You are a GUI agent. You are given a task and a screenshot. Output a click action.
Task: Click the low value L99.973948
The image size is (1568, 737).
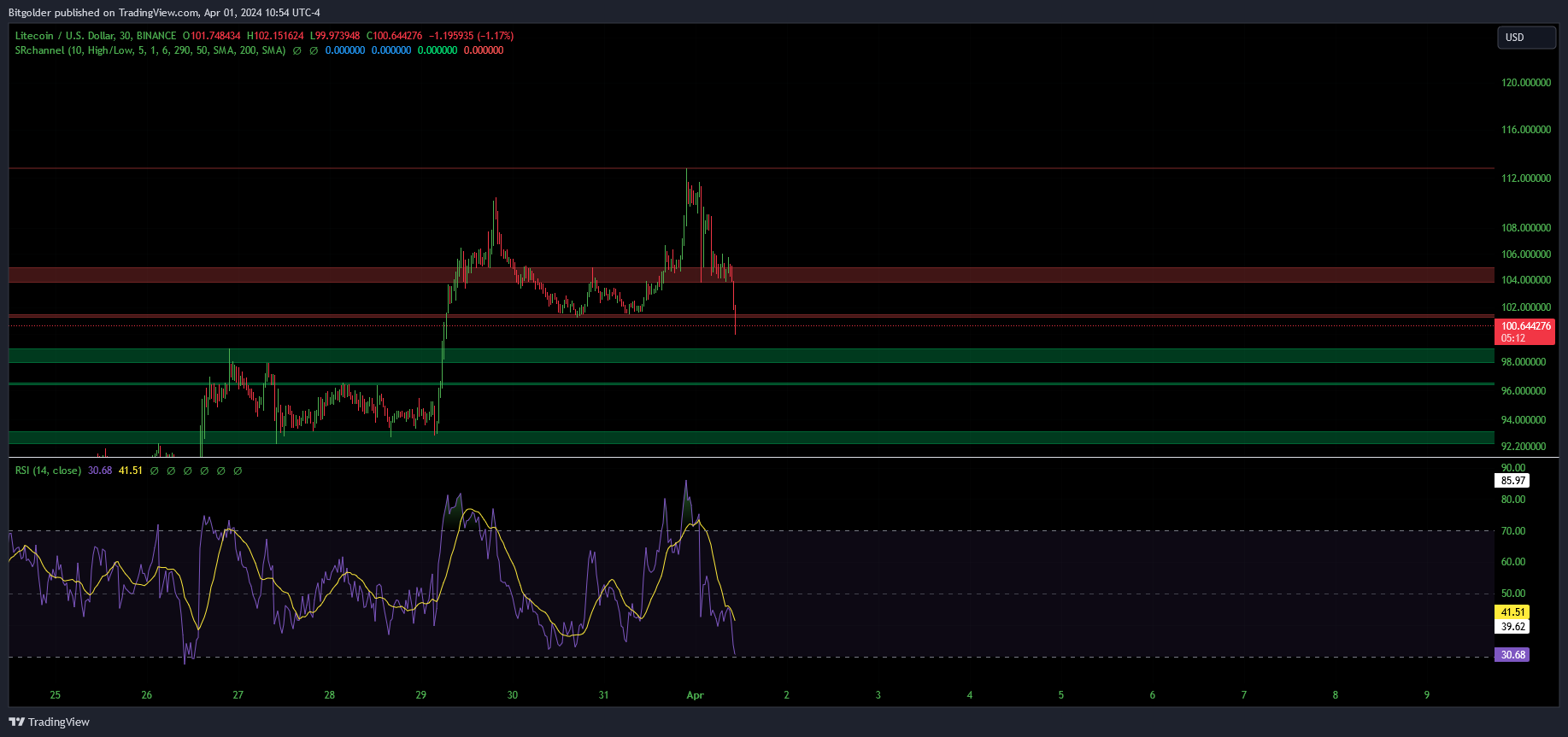[x=335, y=36]
